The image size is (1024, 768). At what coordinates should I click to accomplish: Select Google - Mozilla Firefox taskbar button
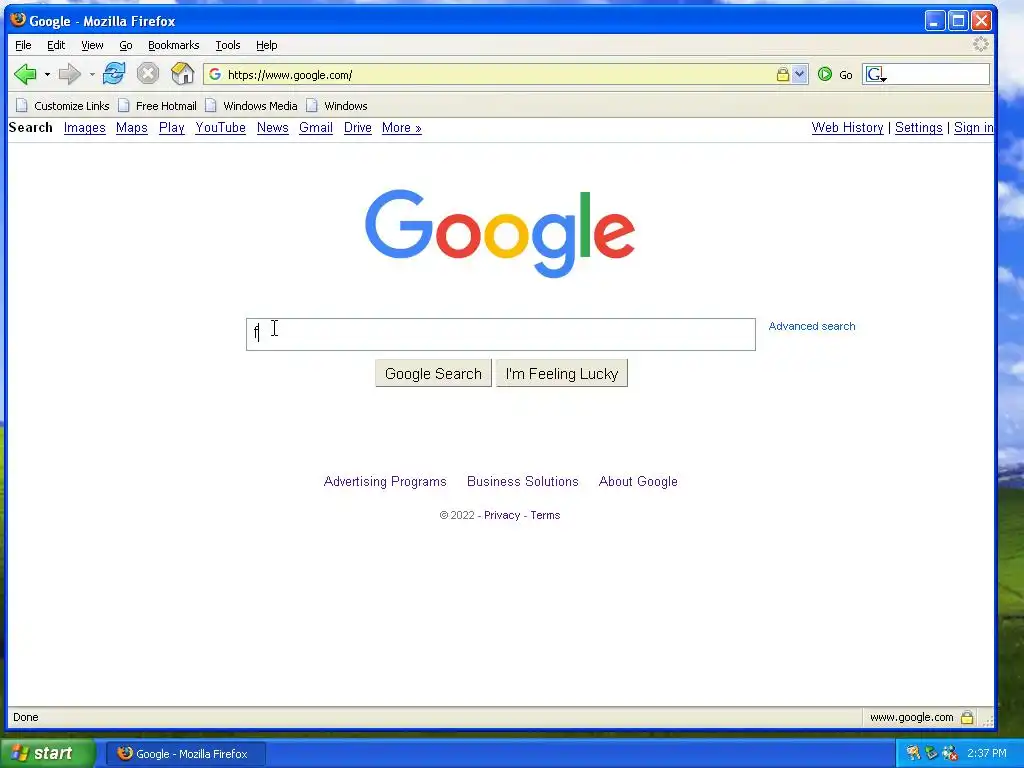coord(185,754)
